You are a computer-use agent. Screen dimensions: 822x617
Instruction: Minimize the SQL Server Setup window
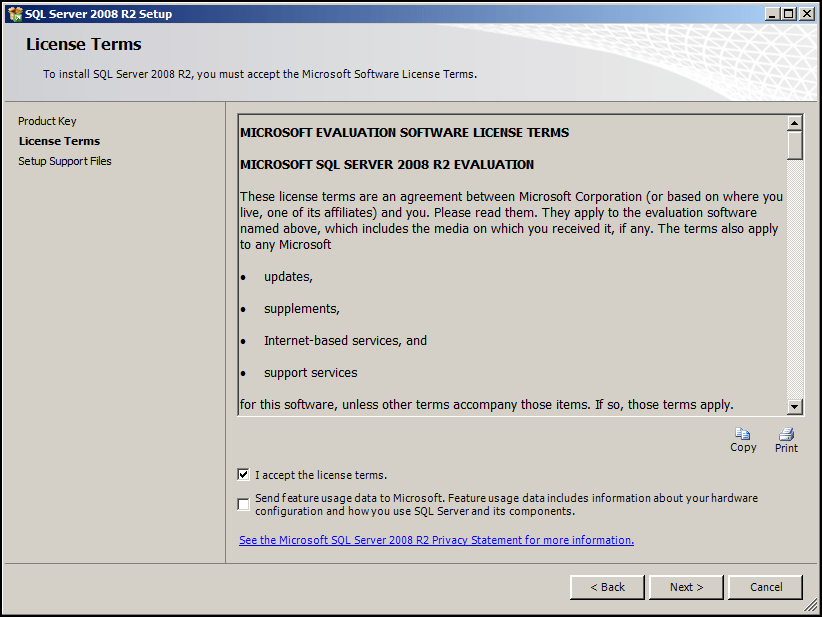(773, 13)
